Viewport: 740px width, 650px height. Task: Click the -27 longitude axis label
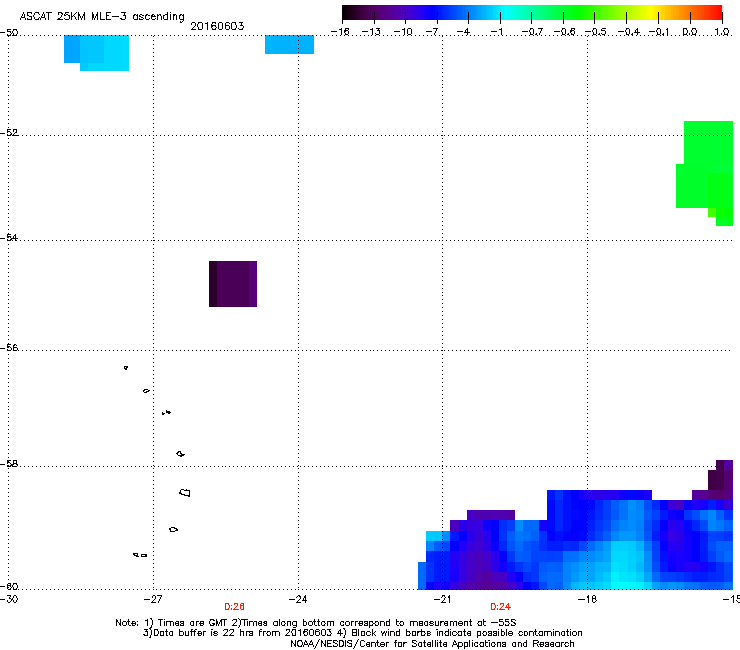coord(153,599)
